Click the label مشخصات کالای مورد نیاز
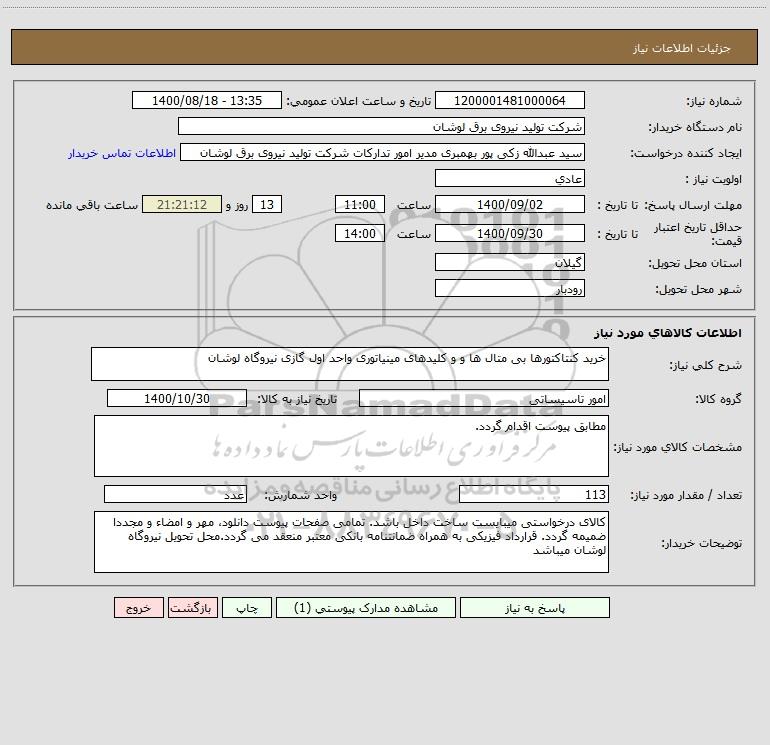This screenshot has height=745, width=770. click(x=678, y=447)
